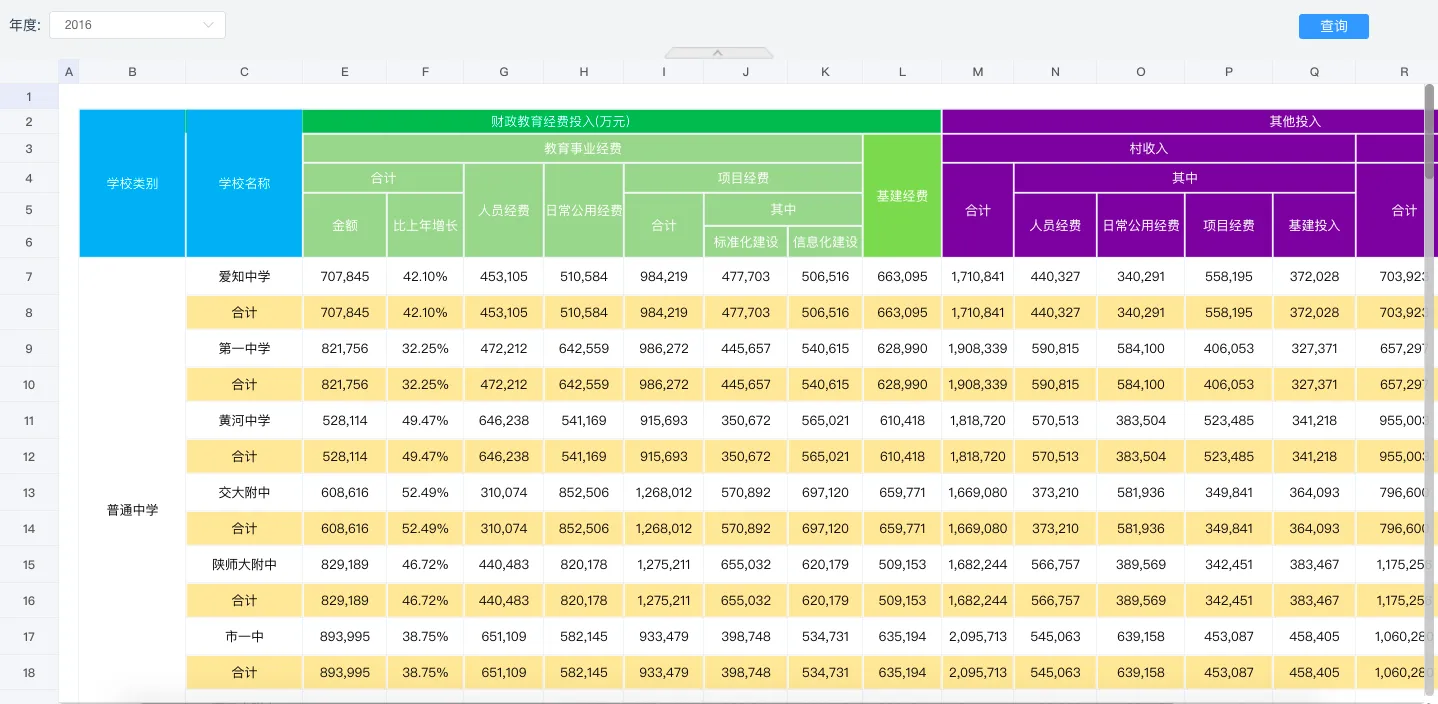The image size is (1438, 704).
Task: Select column R header
Action: click(1403, 72)
